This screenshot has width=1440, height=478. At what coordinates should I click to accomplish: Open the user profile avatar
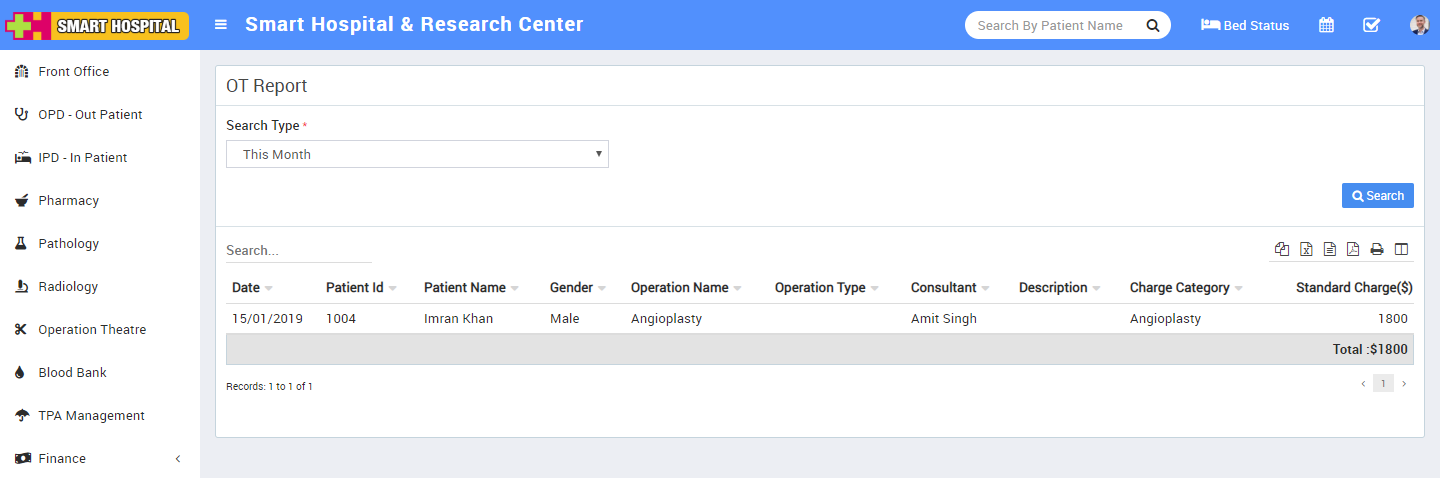(1419, 25)
